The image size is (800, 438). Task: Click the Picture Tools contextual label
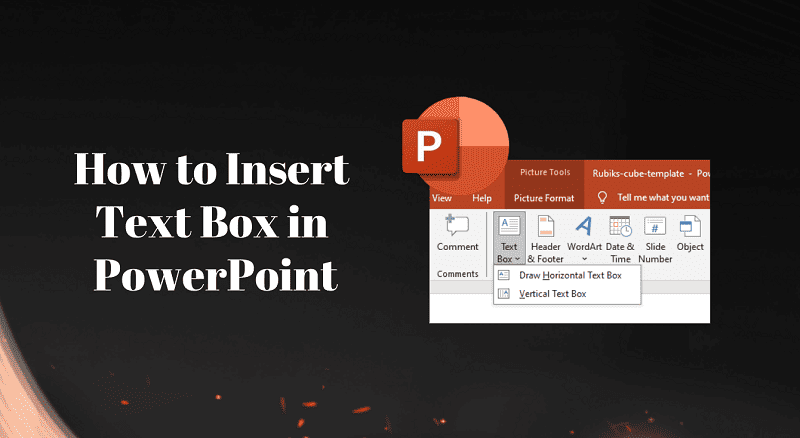(x=545, y=173)
